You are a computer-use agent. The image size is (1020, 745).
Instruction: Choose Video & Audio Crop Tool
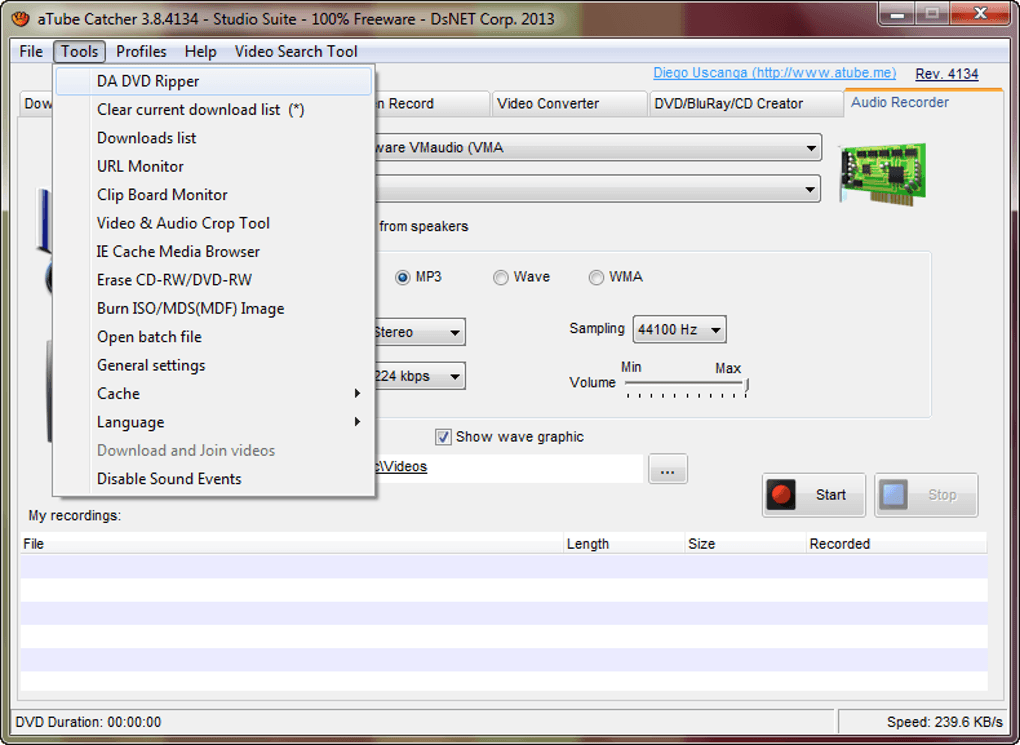click(214, 223)
